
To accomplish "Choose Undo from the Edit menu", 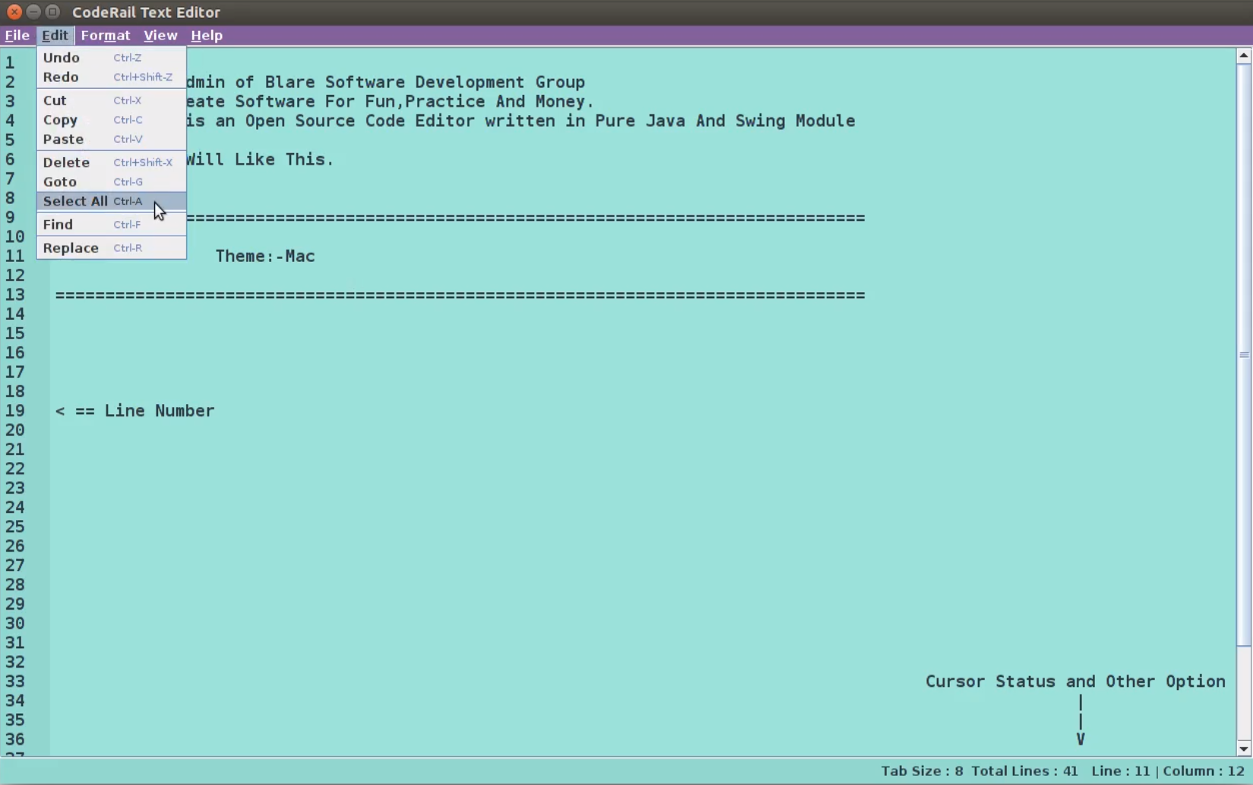I will click(111, 58).
